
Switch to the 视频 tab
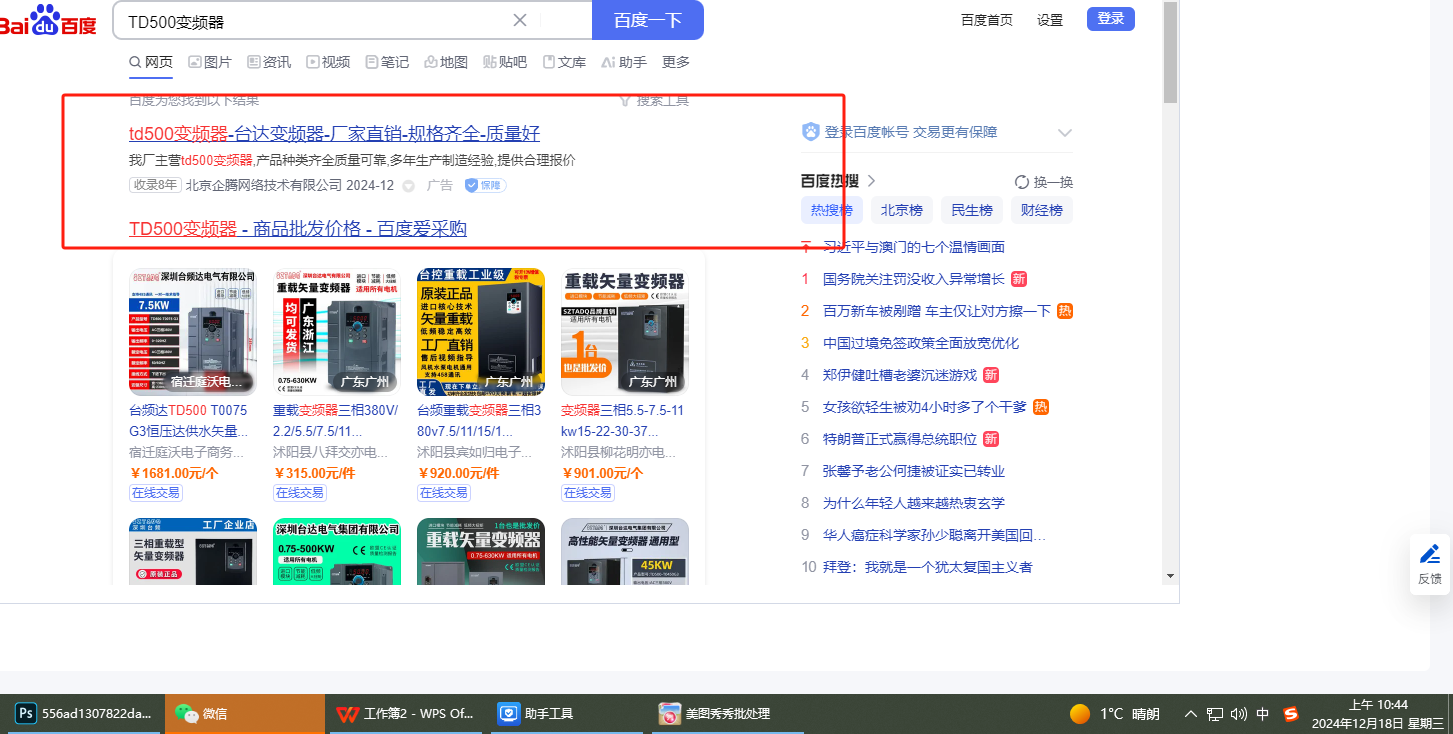point(328,62)
